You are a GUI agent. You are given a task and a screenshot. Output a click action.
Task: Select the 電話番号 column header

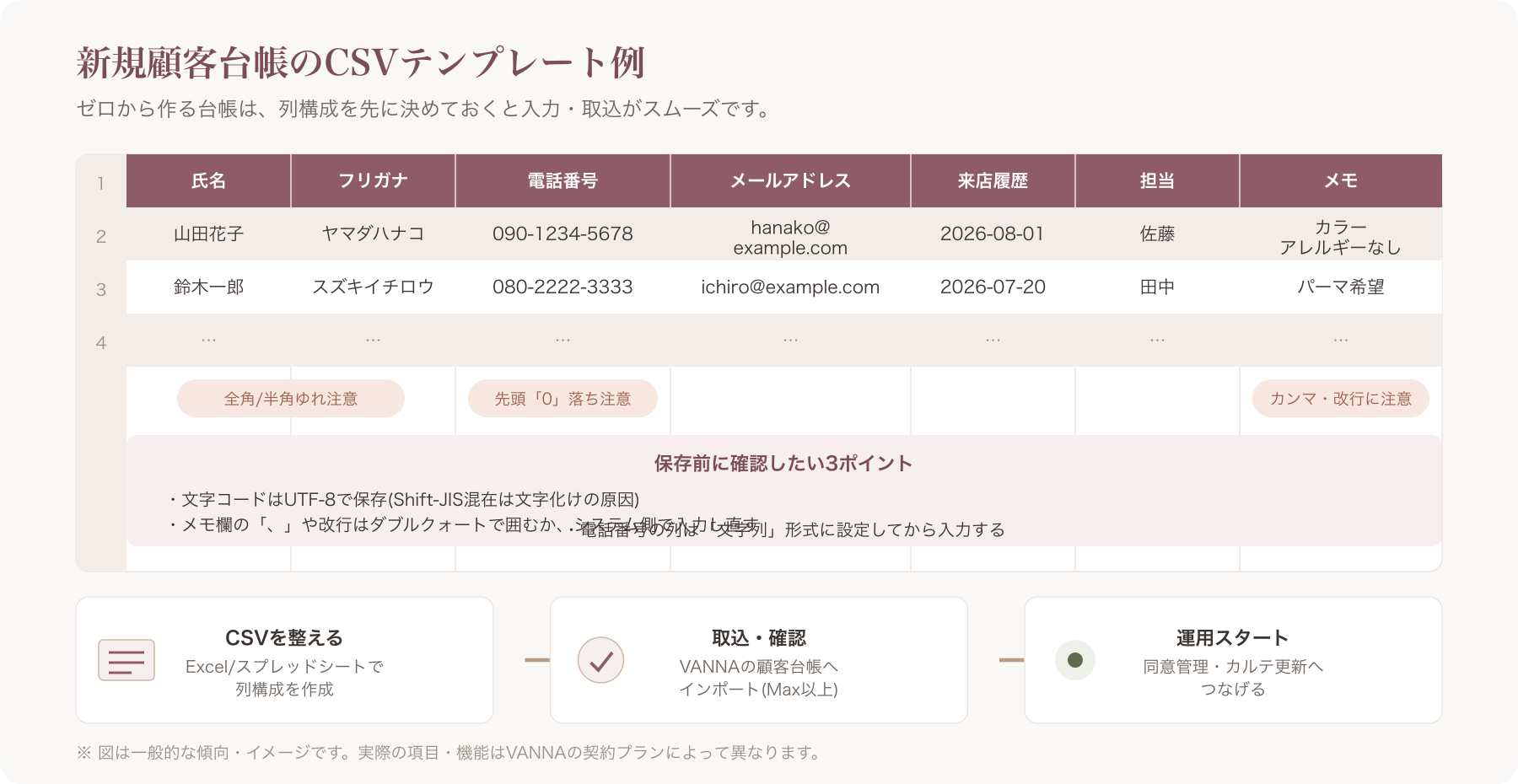point(563,180)
